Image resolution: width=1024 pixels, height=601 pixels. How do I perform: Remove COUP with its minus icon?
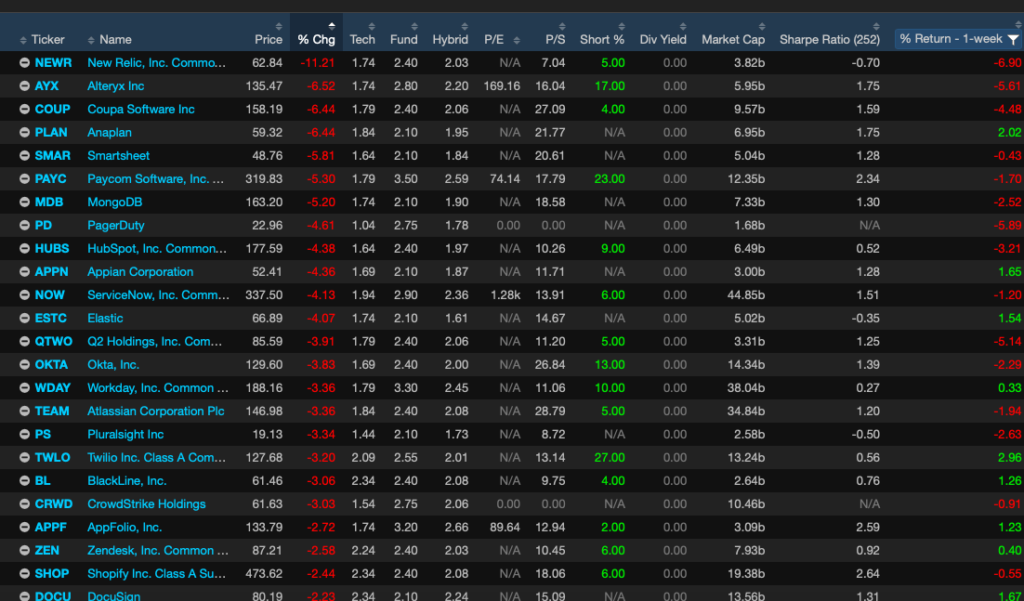[24, 109]
